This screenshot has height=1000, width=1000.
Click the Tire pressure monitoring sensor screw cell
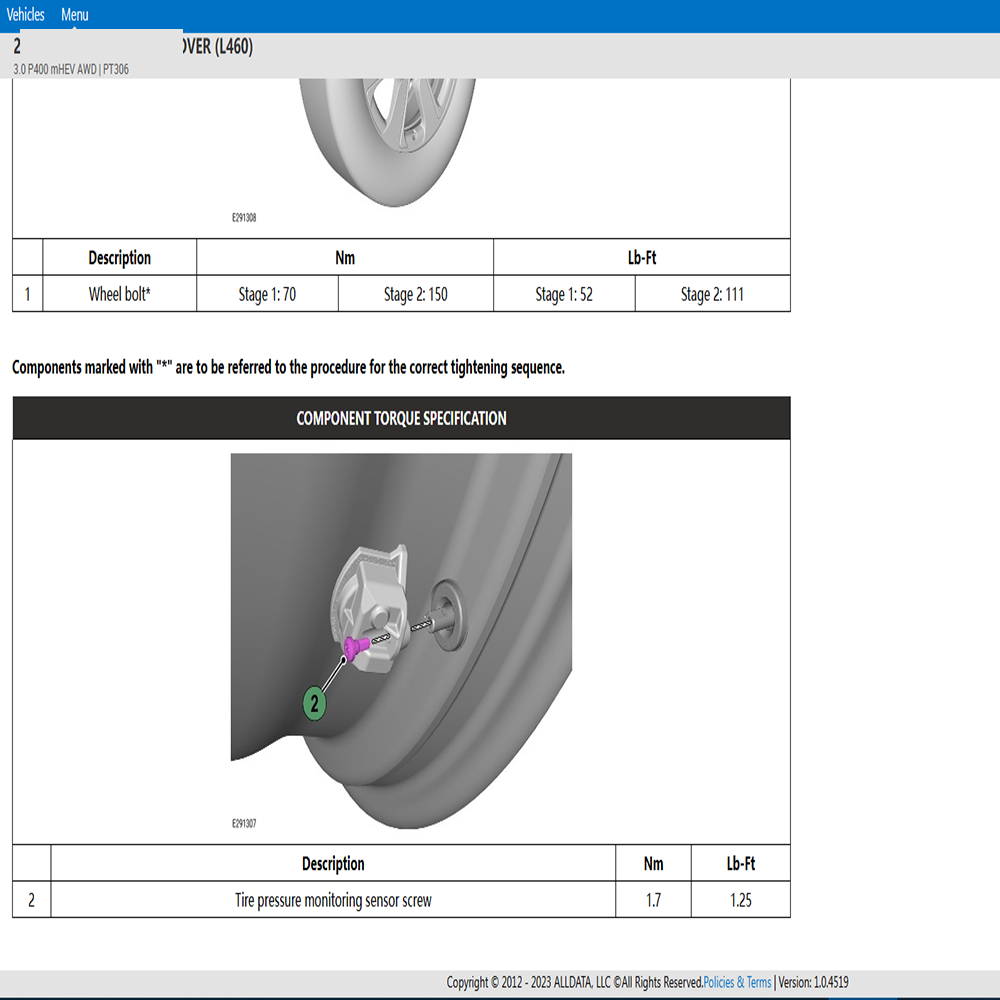[x=333, y=900]
